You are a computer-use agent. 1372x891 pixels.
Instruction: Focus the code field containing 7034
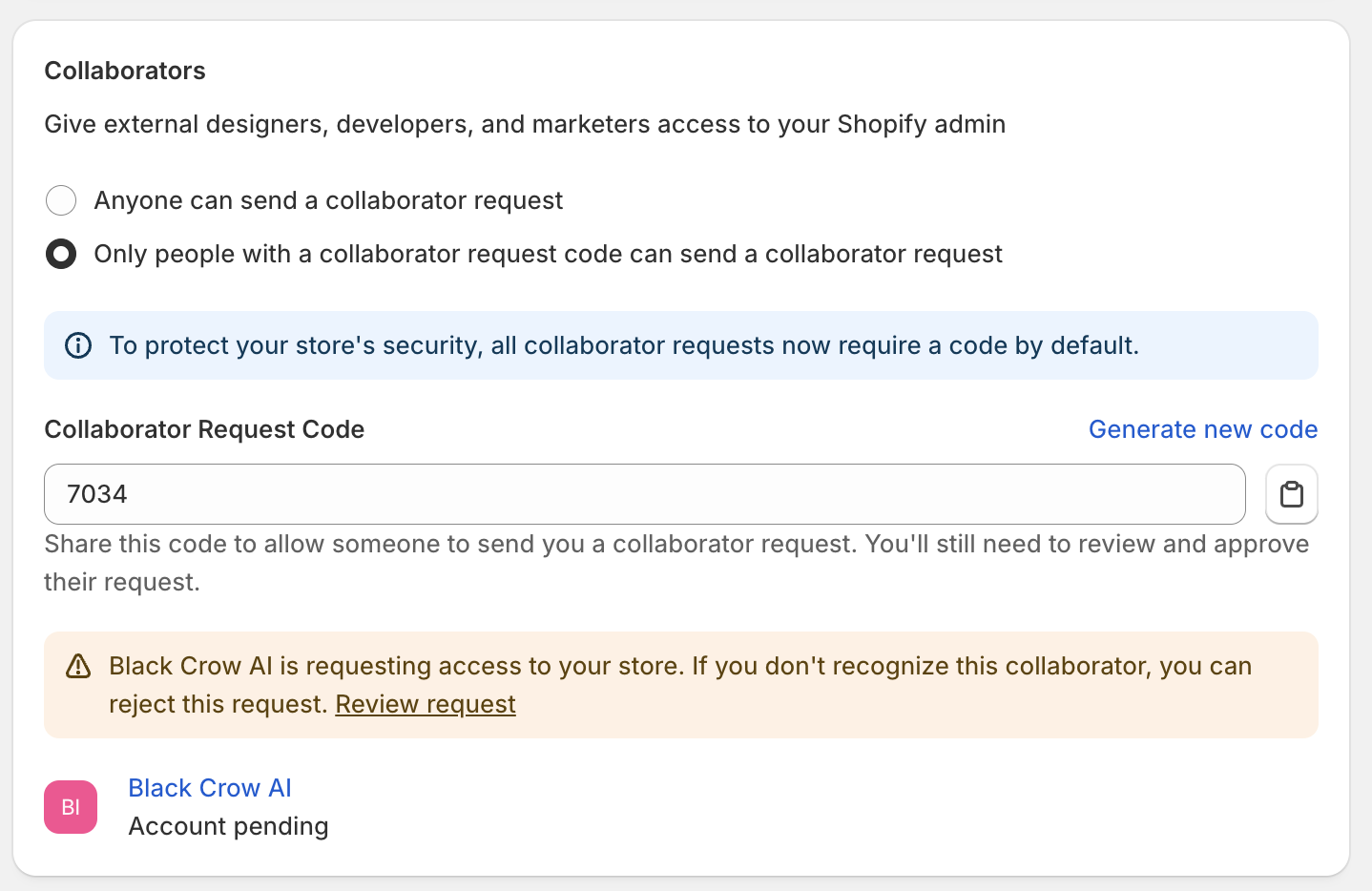(x=382, y=494)
